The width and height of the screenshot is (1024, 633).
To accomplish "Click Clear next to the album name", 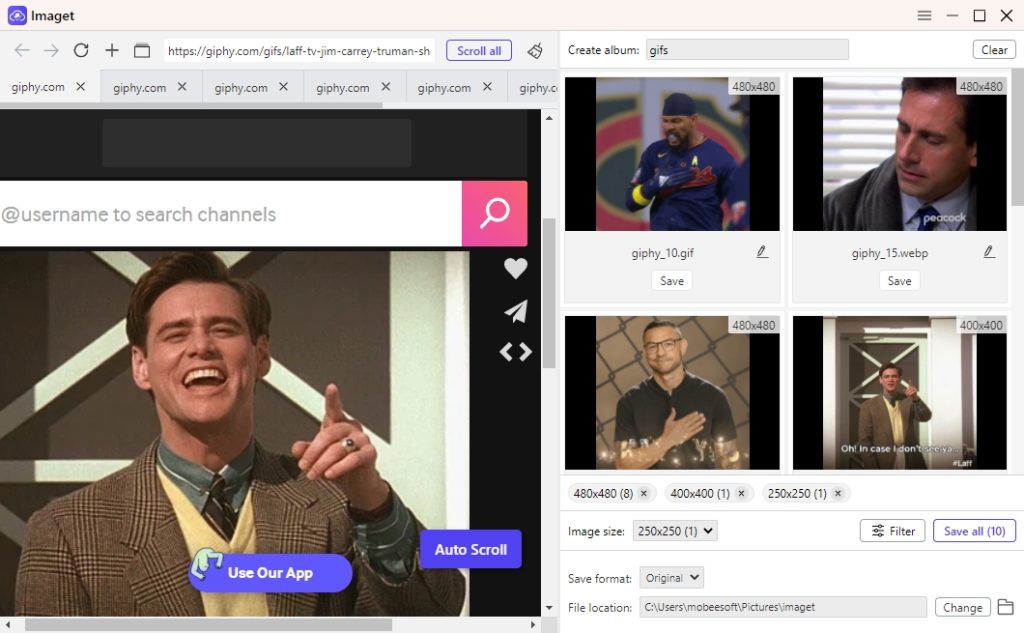I will coord(994,48).
